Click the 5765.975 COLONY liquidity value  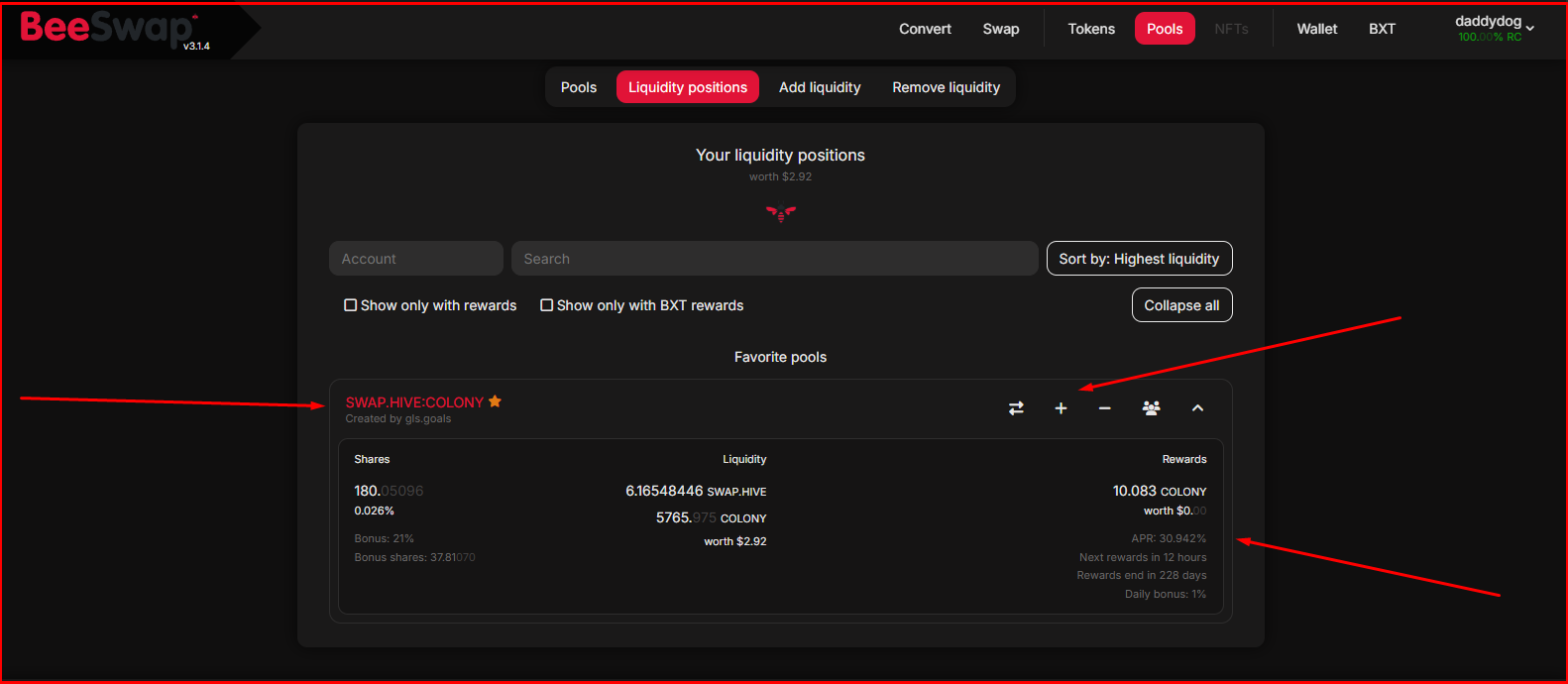(712, 517)
